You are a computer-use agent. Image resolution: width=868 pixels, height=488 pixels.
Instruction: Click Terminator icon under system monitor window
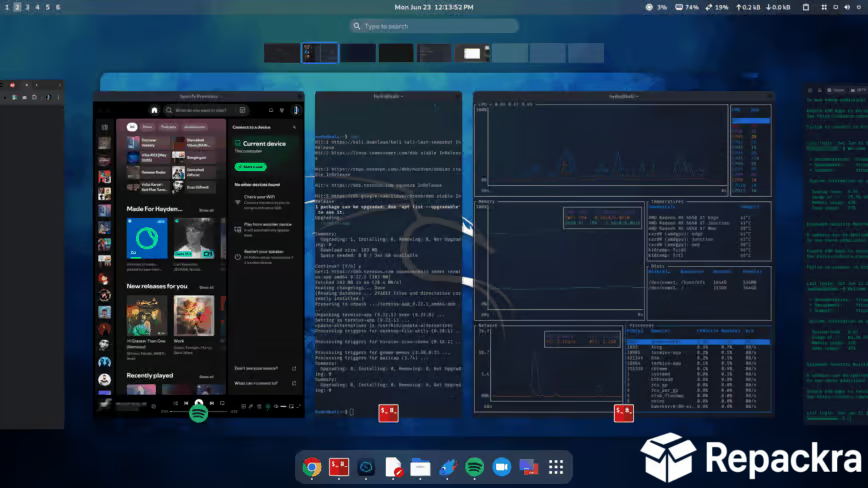624,413
